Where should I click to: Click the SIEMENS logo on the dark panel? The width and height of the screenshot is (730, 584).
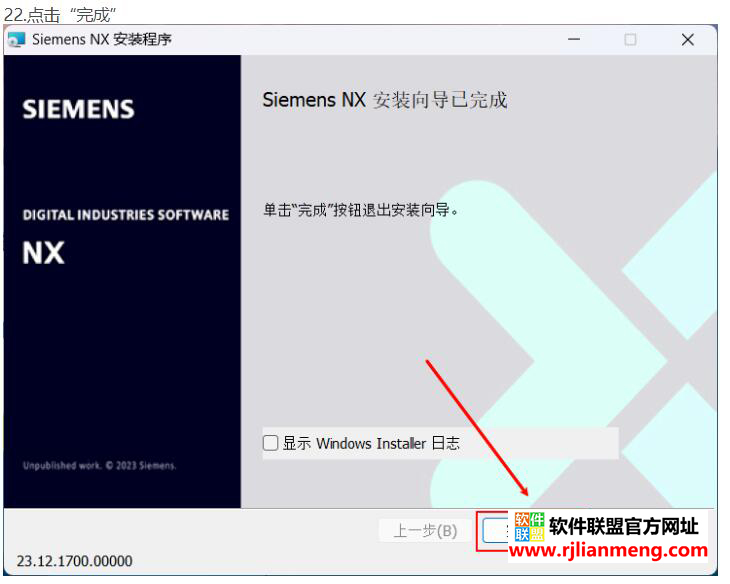click(x=79, y=109)
